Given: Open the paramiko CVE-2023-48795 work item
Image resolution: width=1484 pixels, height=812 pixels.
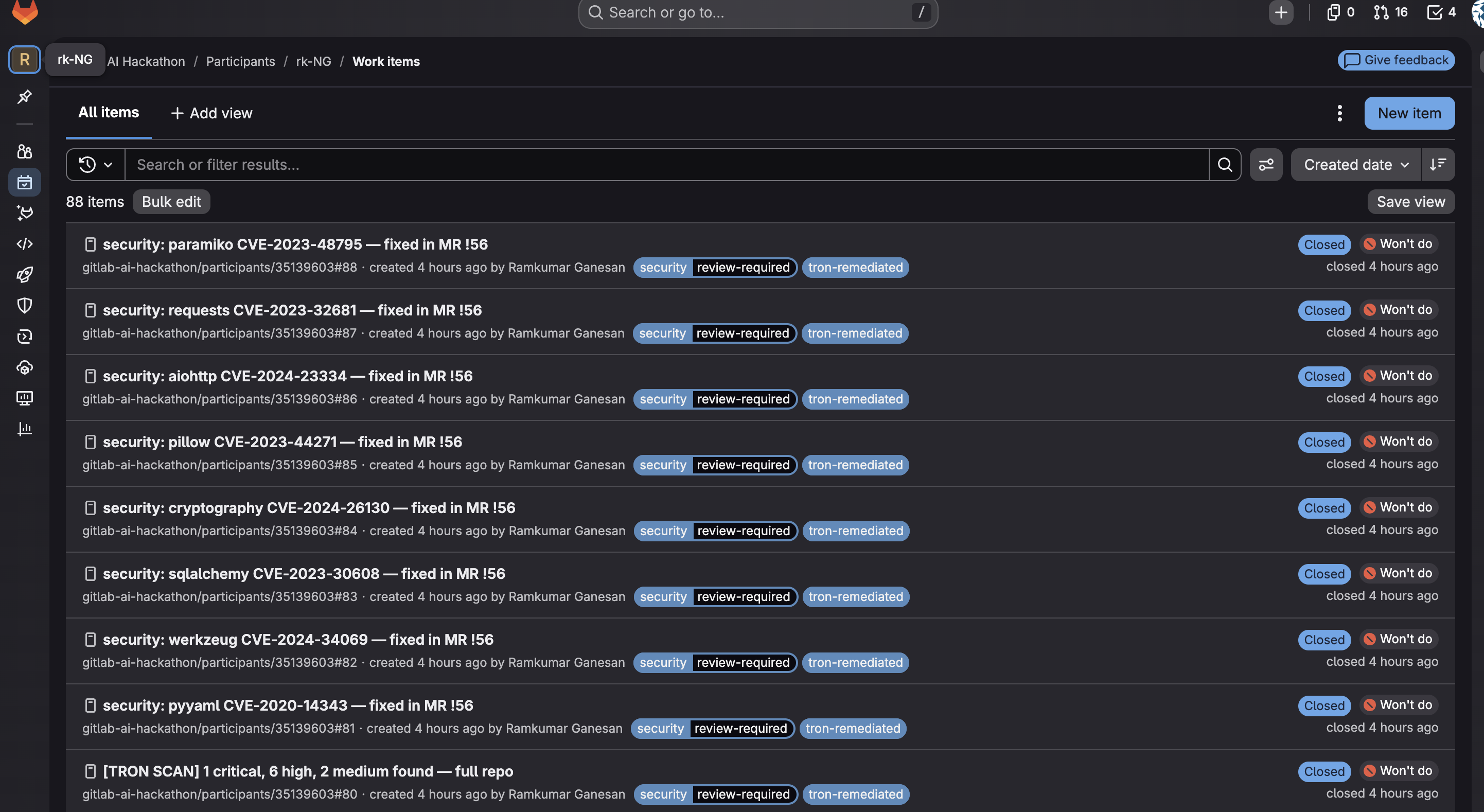Looking at the screenshot, I should click(x=295, y=244).
